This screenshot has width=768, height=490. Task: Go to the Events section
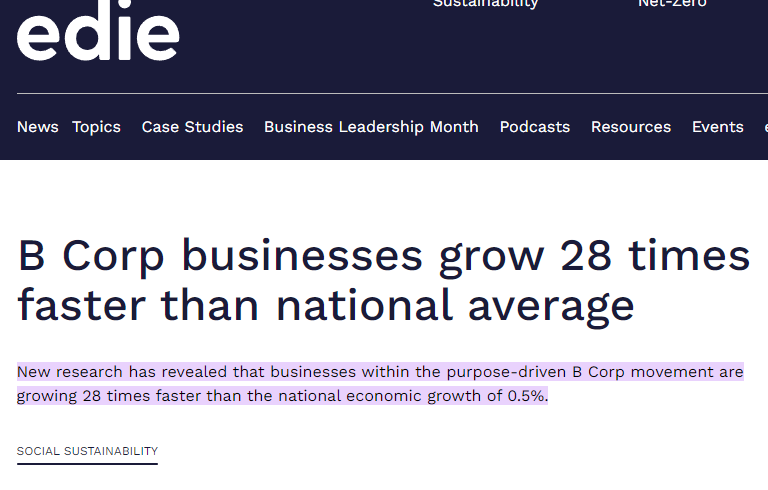[x=717, y=127]
